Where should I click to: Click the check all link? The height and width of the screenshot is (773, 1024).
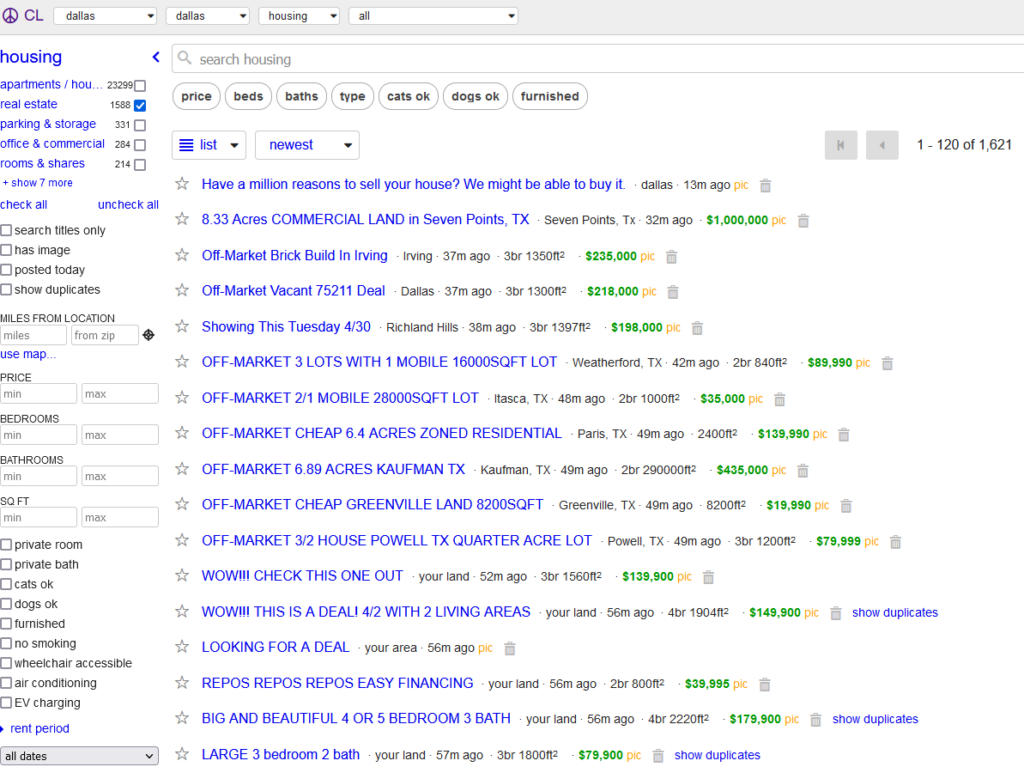tap(24, 205)
